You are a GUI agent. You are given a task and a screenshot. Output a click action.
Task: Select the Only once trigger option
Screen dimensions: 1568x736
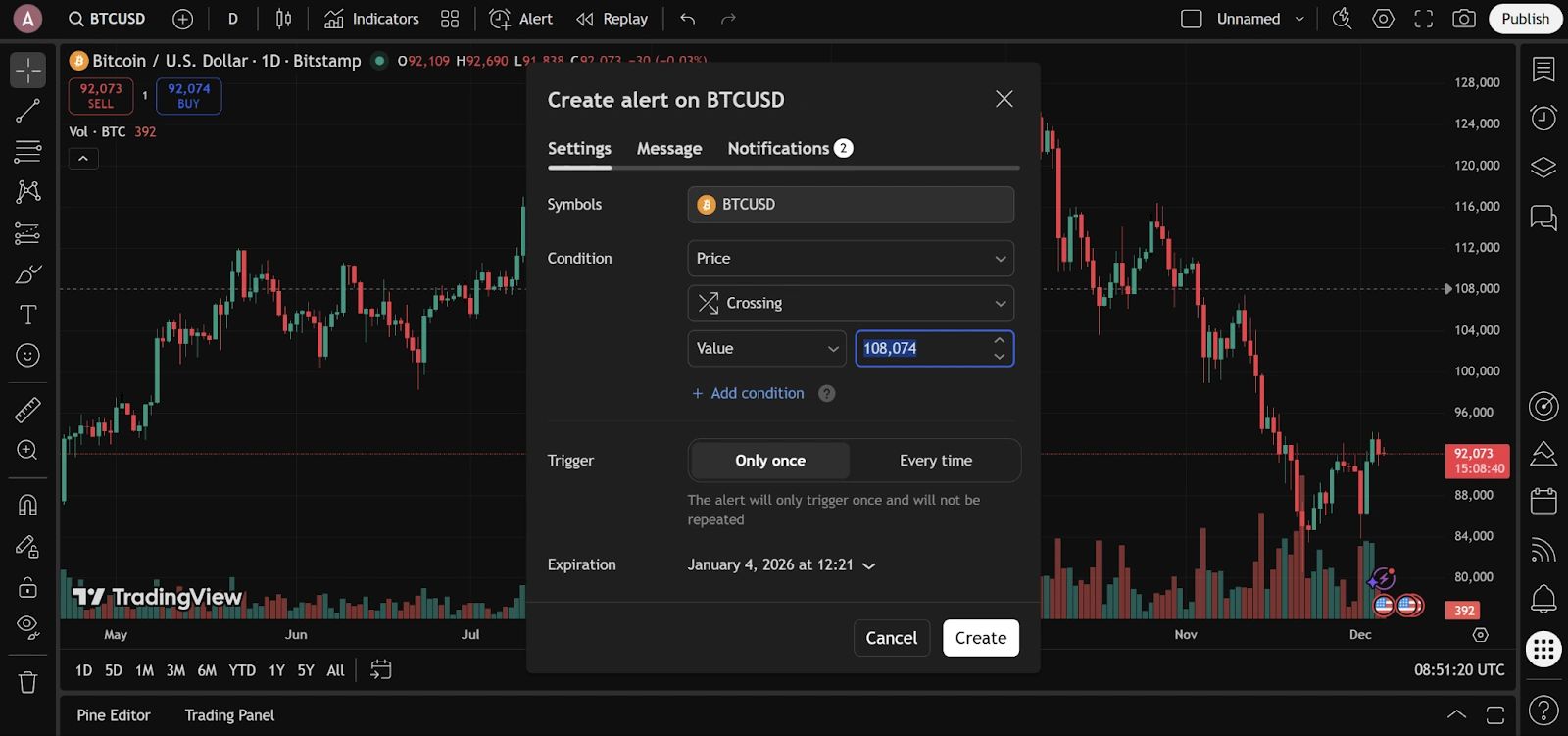(x=770, y=461)
